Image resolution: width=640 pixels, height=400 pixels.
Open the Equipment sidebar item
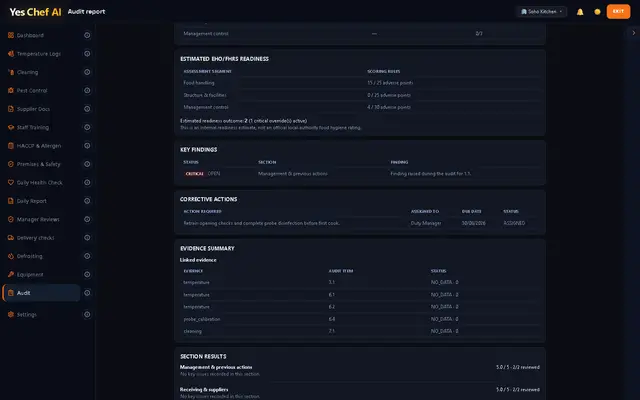[x=41, y=274]
